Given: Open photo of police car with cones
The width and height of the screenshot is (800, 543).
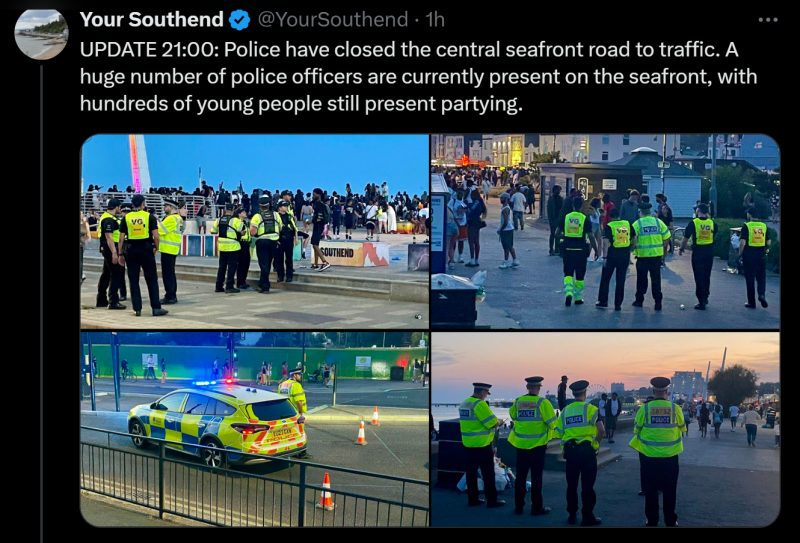Looking at the screenshot, I should 255,429.
